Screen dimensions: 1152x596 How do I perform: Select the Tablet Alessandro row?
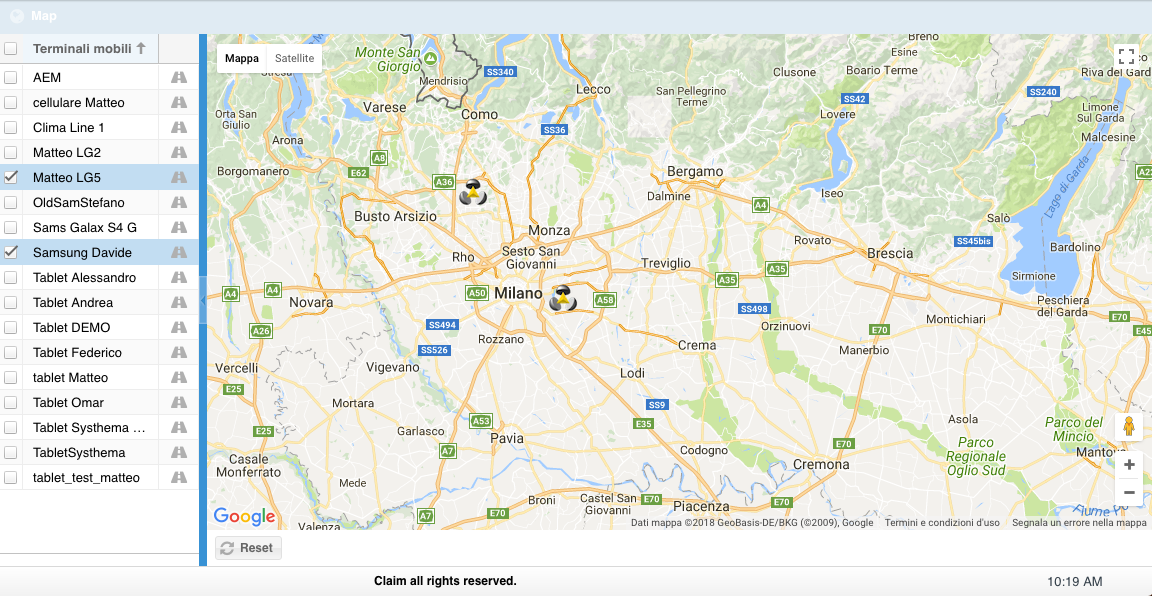[x=99, y=277]
